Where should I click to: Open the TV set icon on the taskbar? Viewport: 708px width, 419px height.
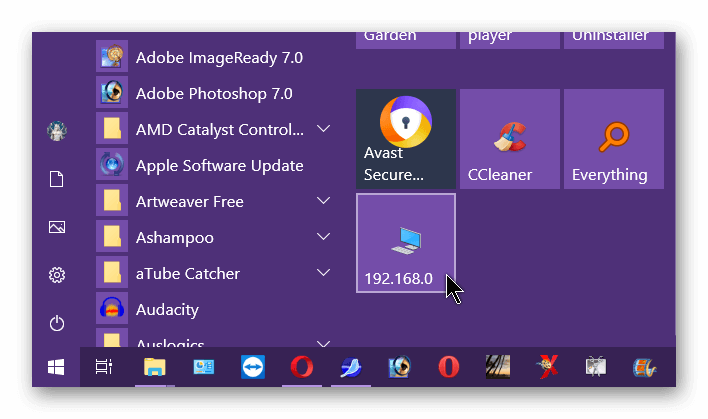pyautogui.click(x=596, y=367)
